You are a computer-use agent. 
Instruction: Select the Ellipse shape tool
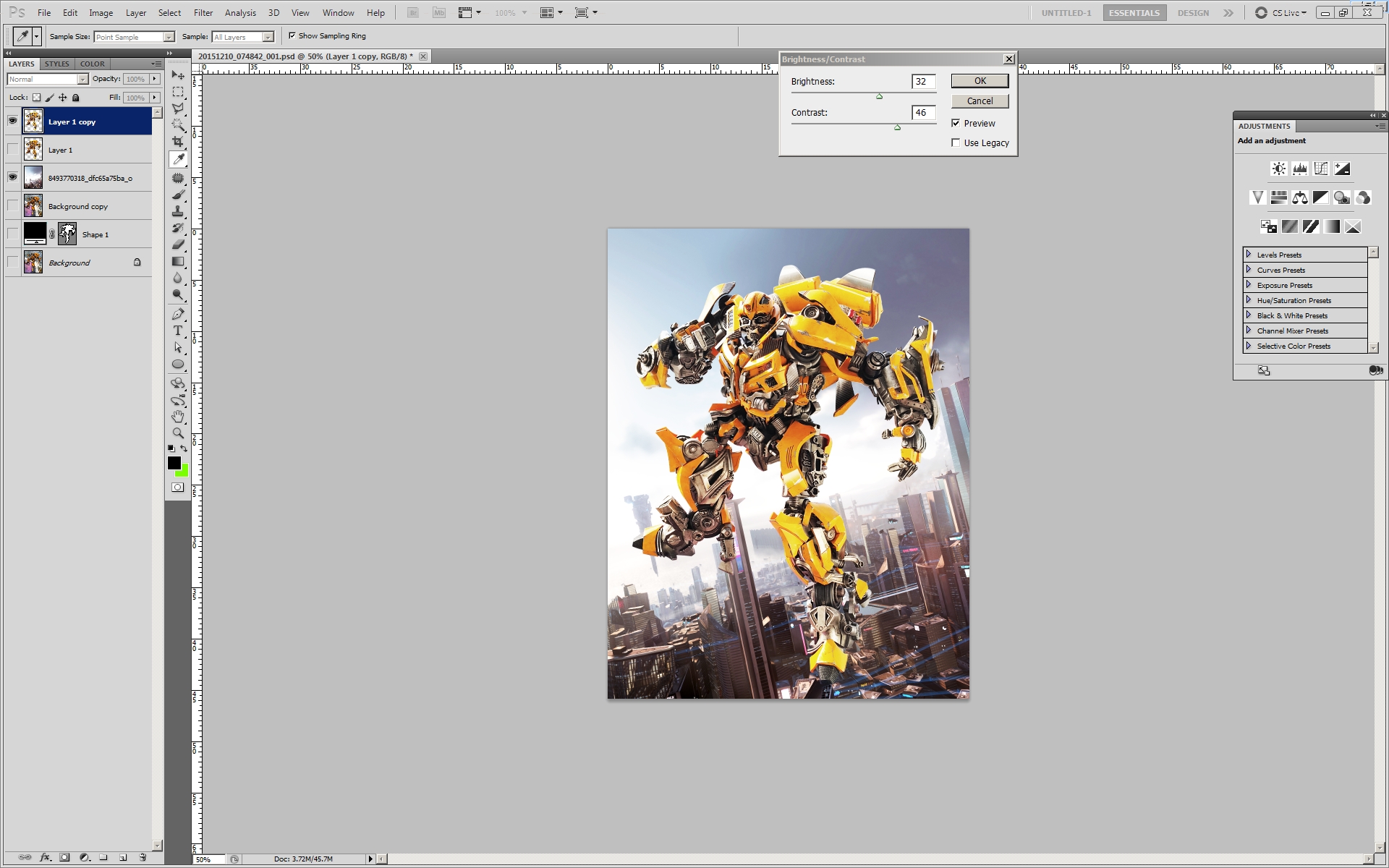point(178,364)
